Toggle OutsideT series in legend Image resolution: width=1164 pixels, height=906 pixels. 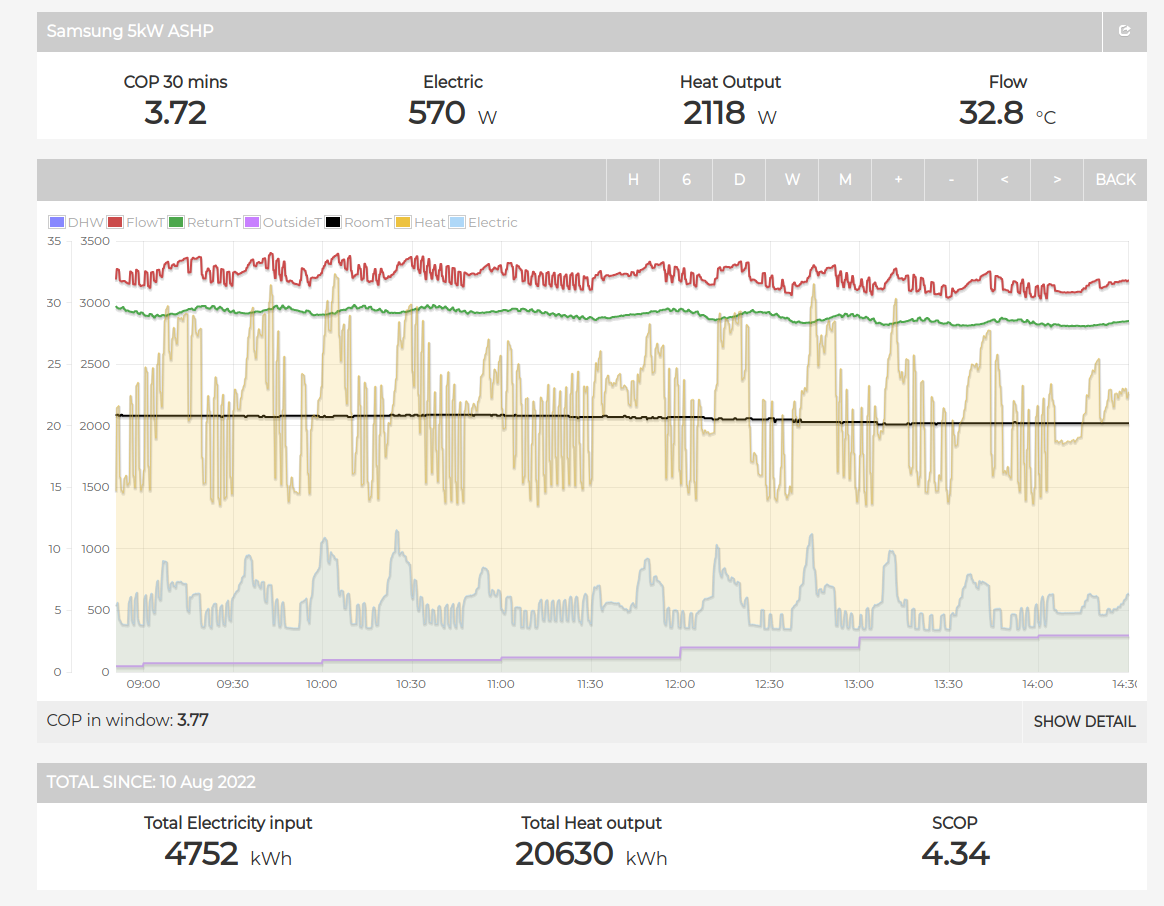click(x=282, y=222)
